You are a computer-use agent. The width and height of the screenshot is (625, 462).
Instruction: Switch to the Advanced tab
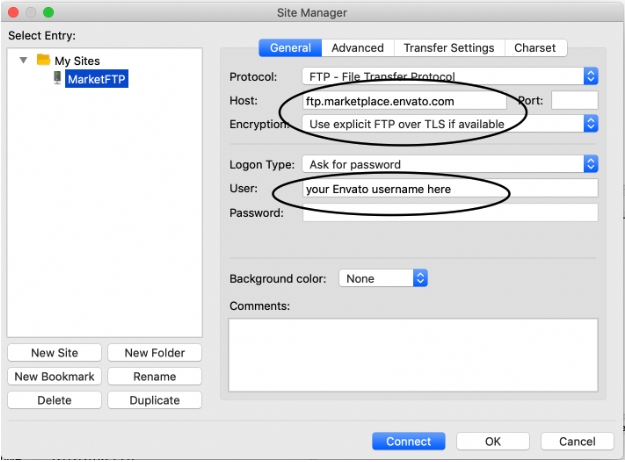357,48
